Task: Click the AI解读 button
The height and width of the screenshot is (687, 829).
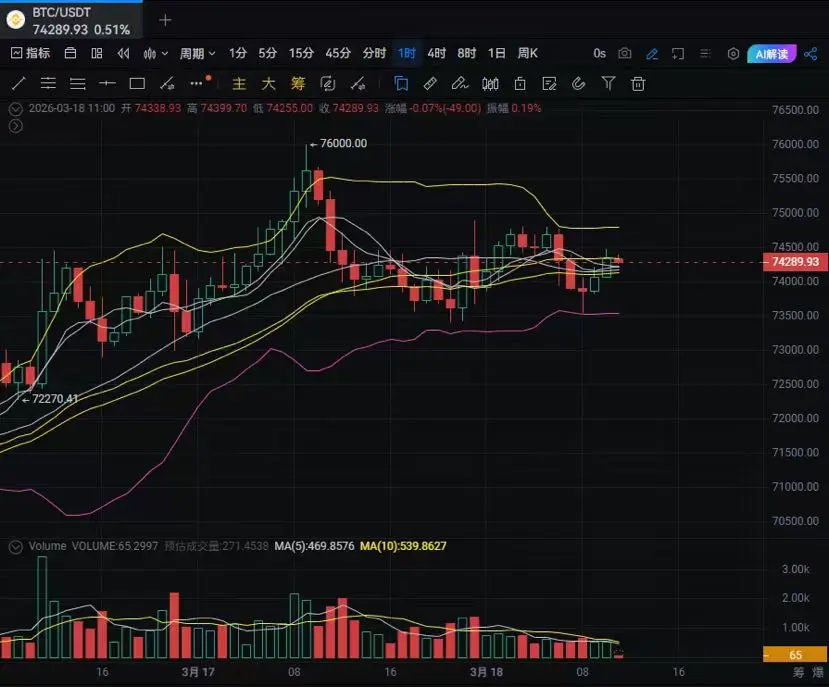Action: (772, 53)
